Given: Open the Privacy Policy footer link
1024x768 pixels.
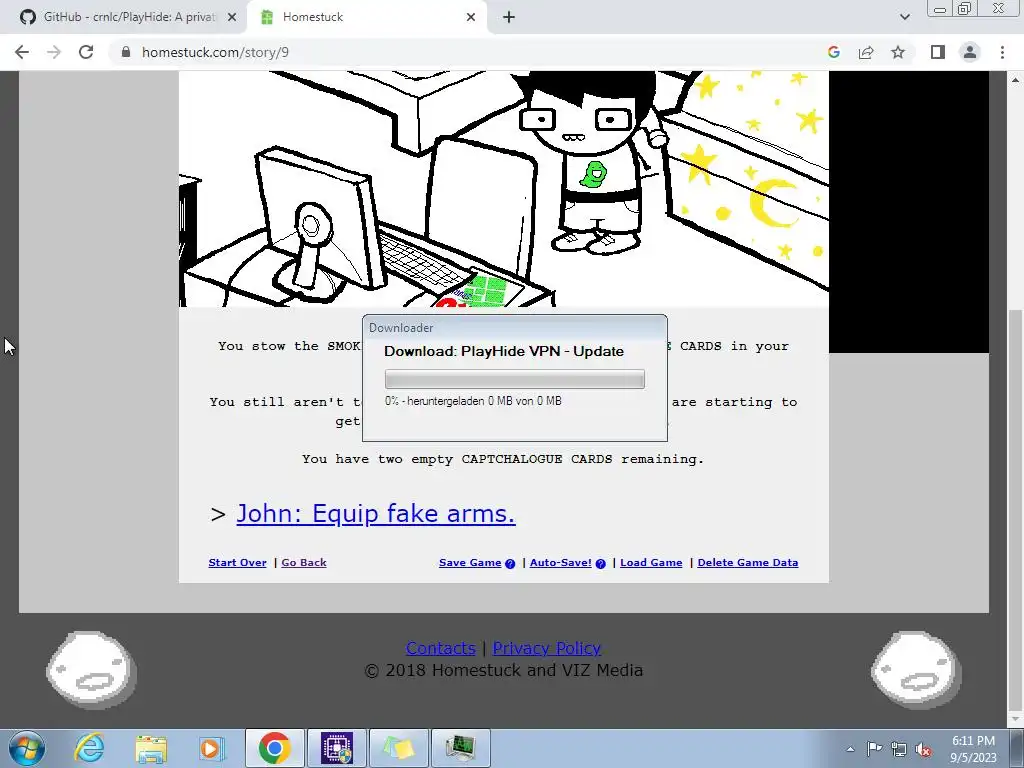Looking at the screenshot, I should [x=547, y=648].
